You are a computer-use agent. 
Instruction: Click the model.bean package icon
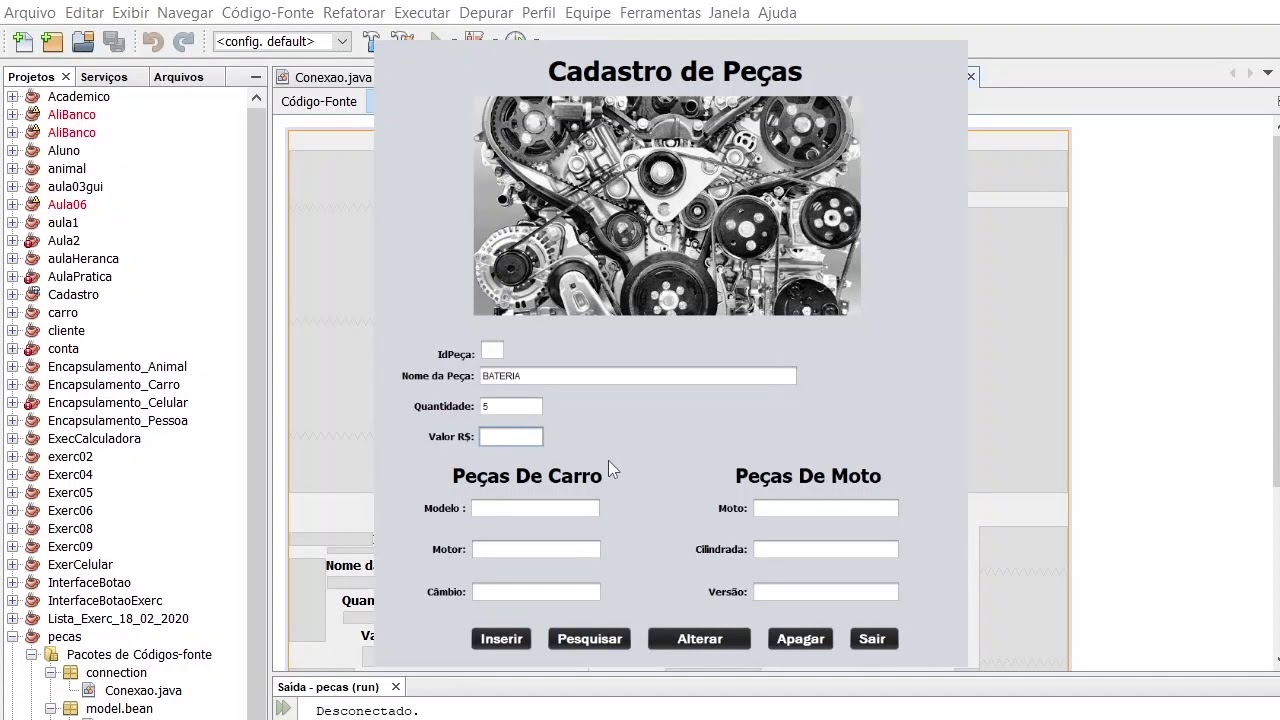(70, 709)
